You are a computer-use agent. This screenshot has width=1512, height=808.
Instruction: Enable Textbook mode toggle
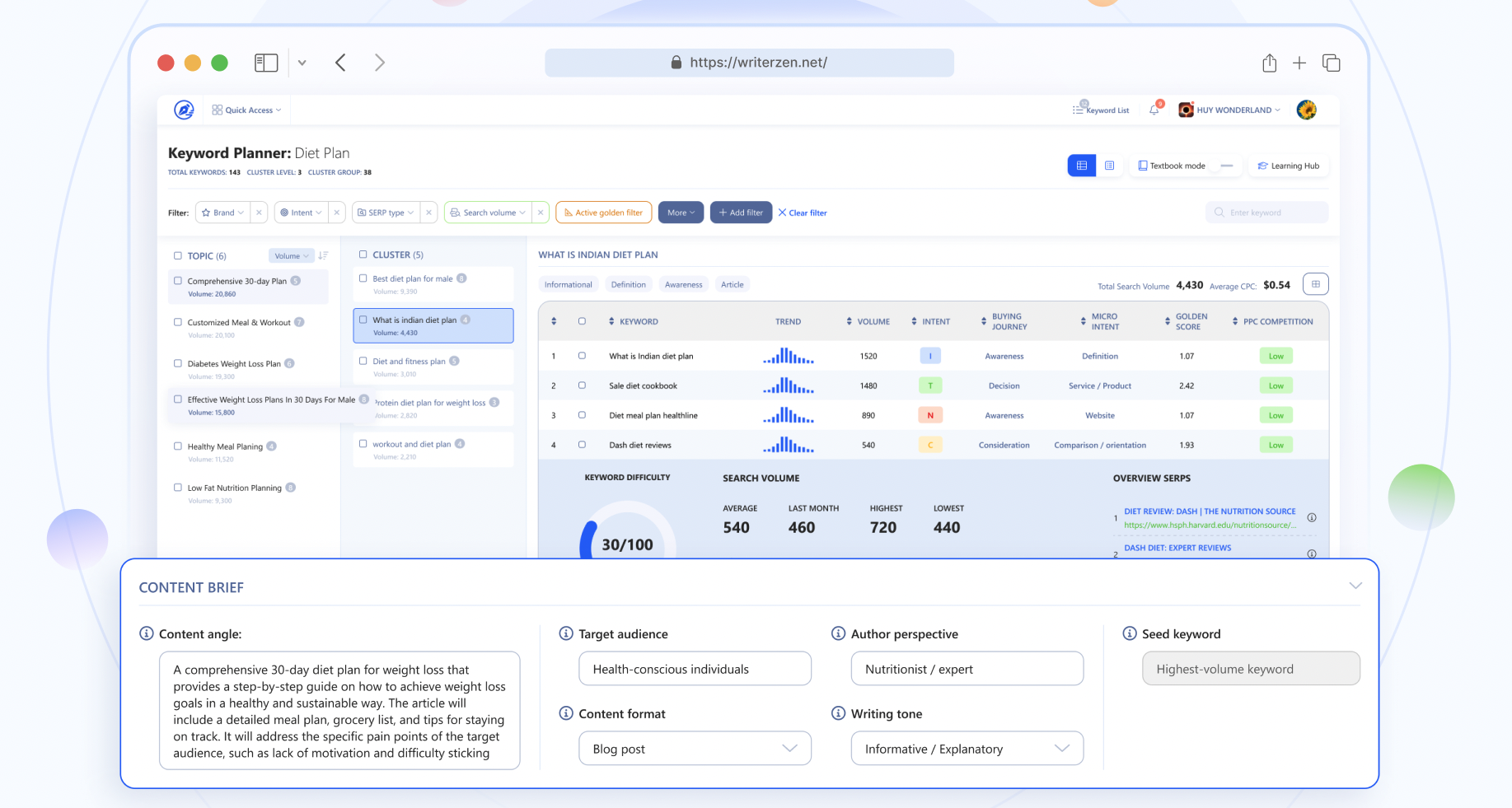coord(1227,166)
